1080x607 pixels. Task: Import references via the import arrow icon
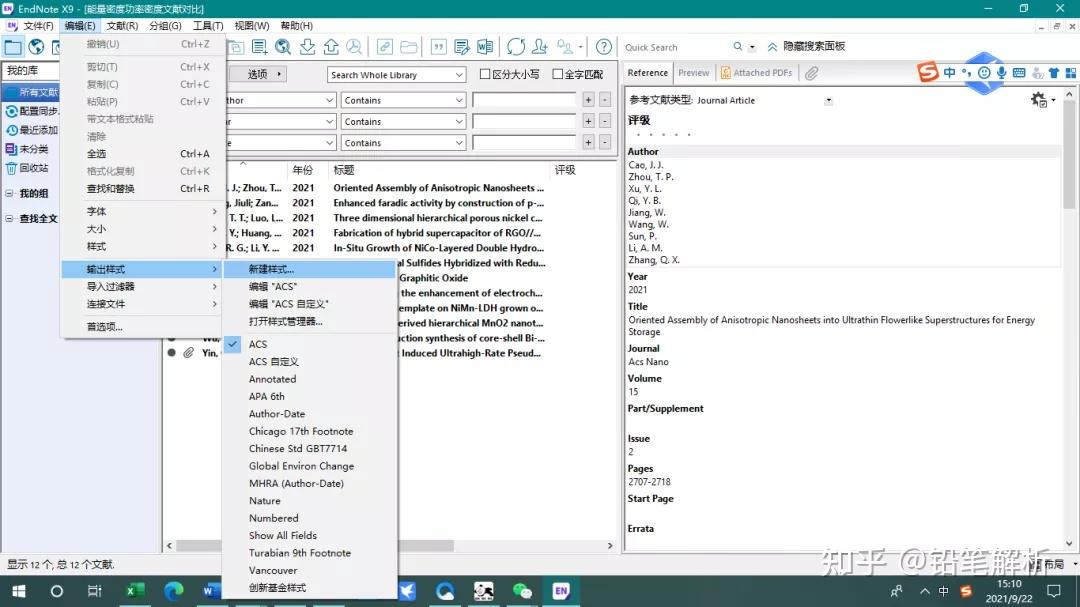[307, 47]
